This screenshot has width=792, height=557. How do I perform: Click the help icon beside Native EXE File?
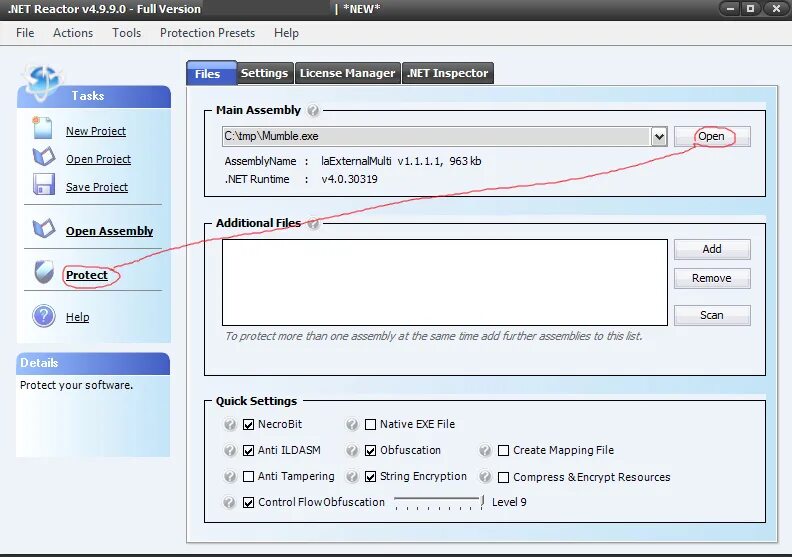[x=352, y=425]
